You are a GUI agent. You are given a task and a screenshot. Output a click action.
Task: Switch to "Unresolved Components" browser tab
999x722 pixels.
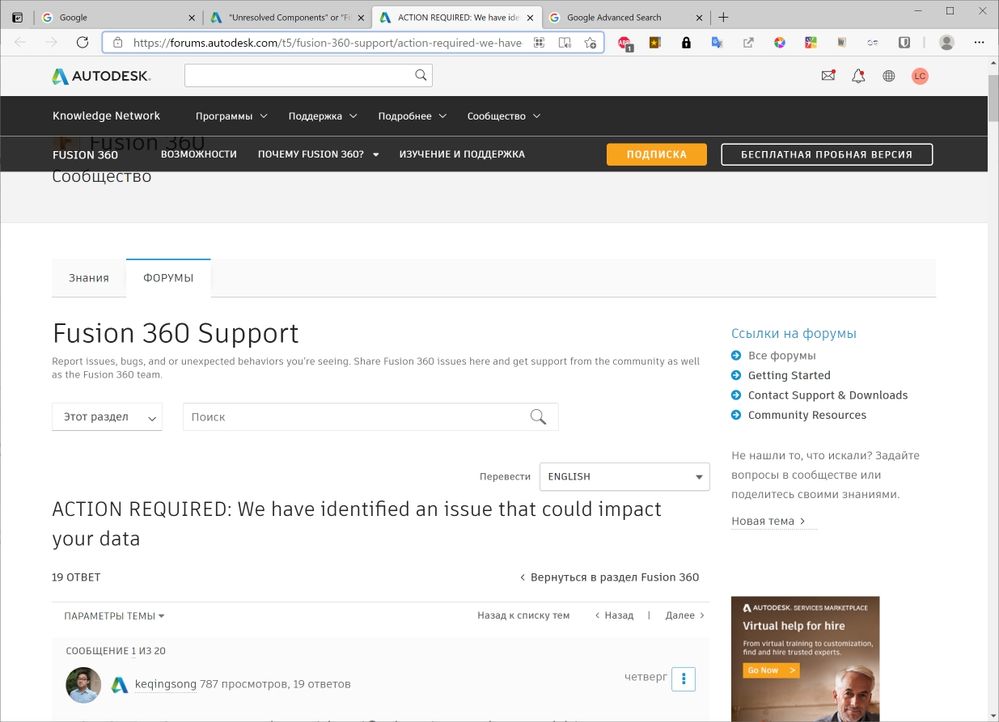click(287, 18)
